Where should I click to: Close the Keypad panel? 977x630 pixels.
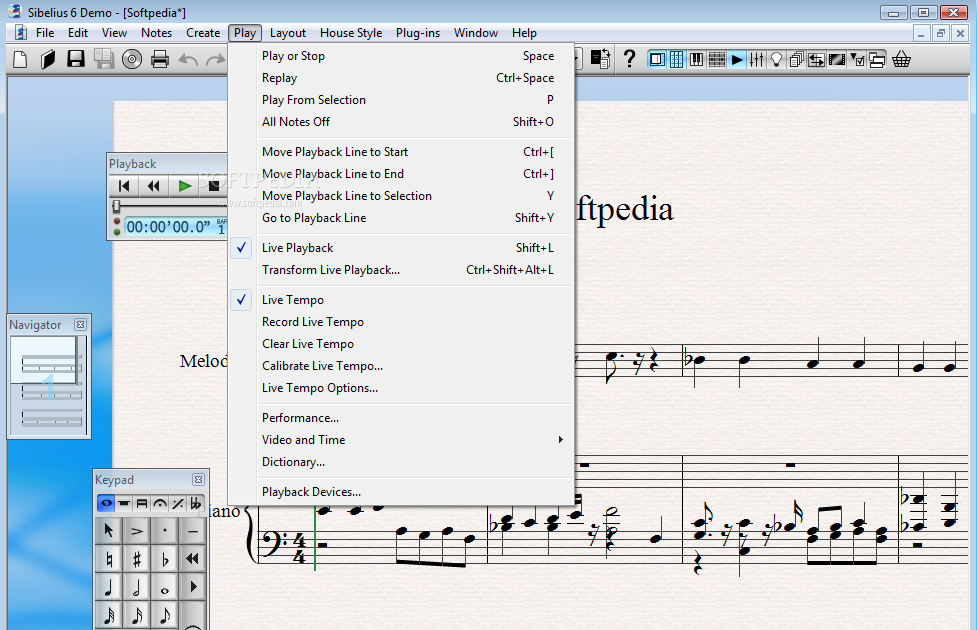pos(198,479)
